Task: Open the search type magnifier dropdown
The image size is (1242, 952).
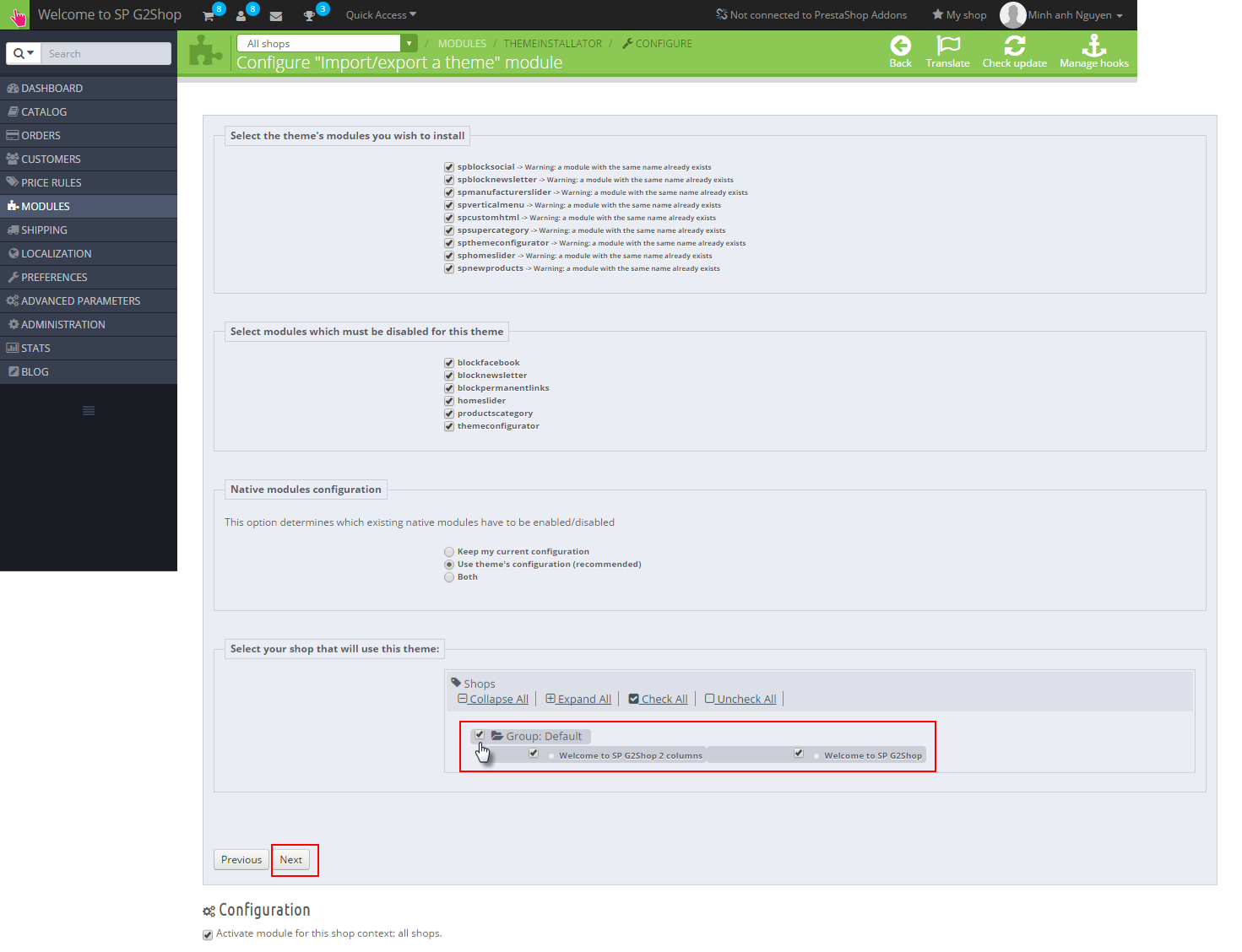Action: tap(24, 53)
